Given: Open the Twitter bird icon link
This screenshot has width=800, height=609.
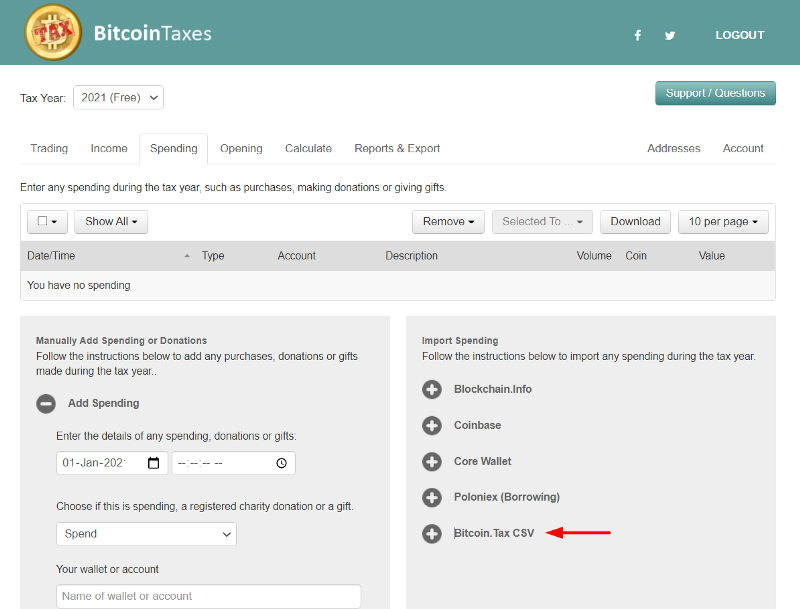Looking at the screenshot, I should (x=670, y=35).
